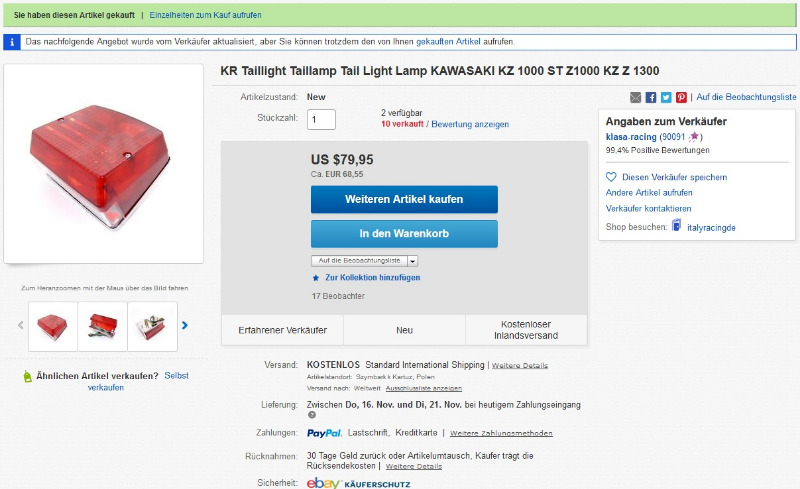Viewport: 800px width, 489px height.
Task: Open Weitere Zahlungsmethoden link
Action: 501,434
